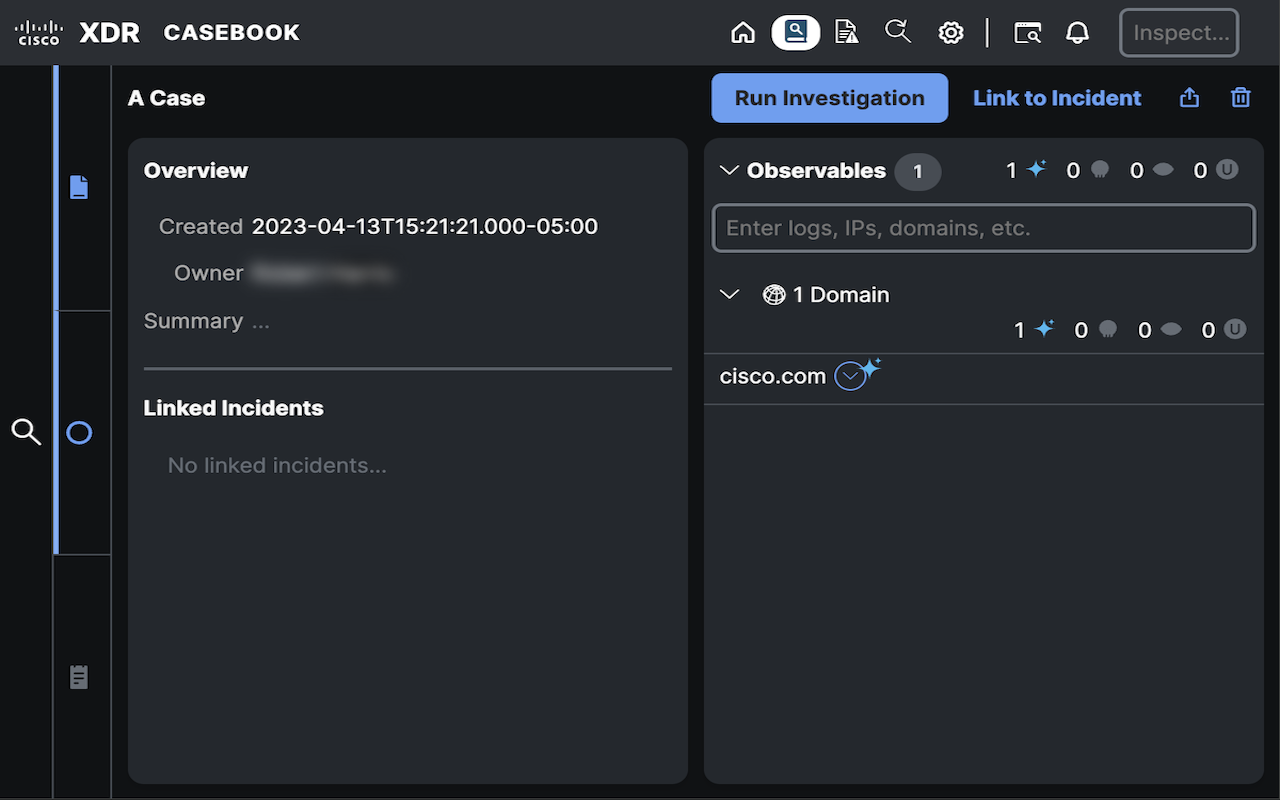Click the suspicious eye icon in the Observables header
This screenshot has width=1280, height=800.
click(1163, 170)
